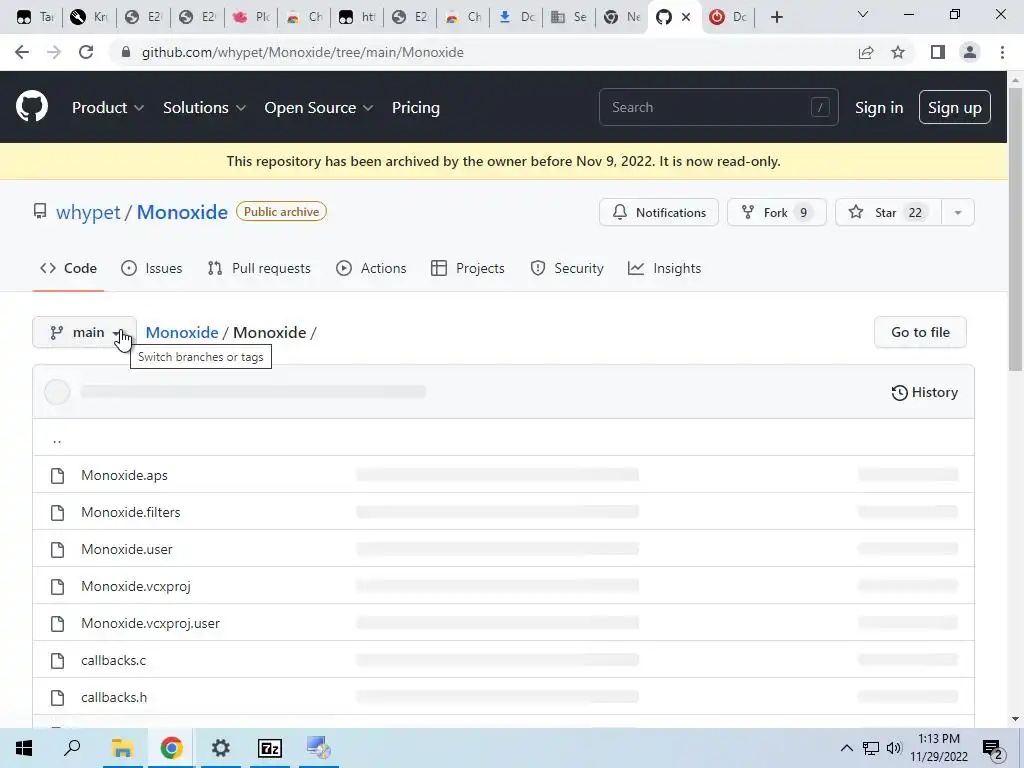Select the Code tab

click(x=69, y=268)
